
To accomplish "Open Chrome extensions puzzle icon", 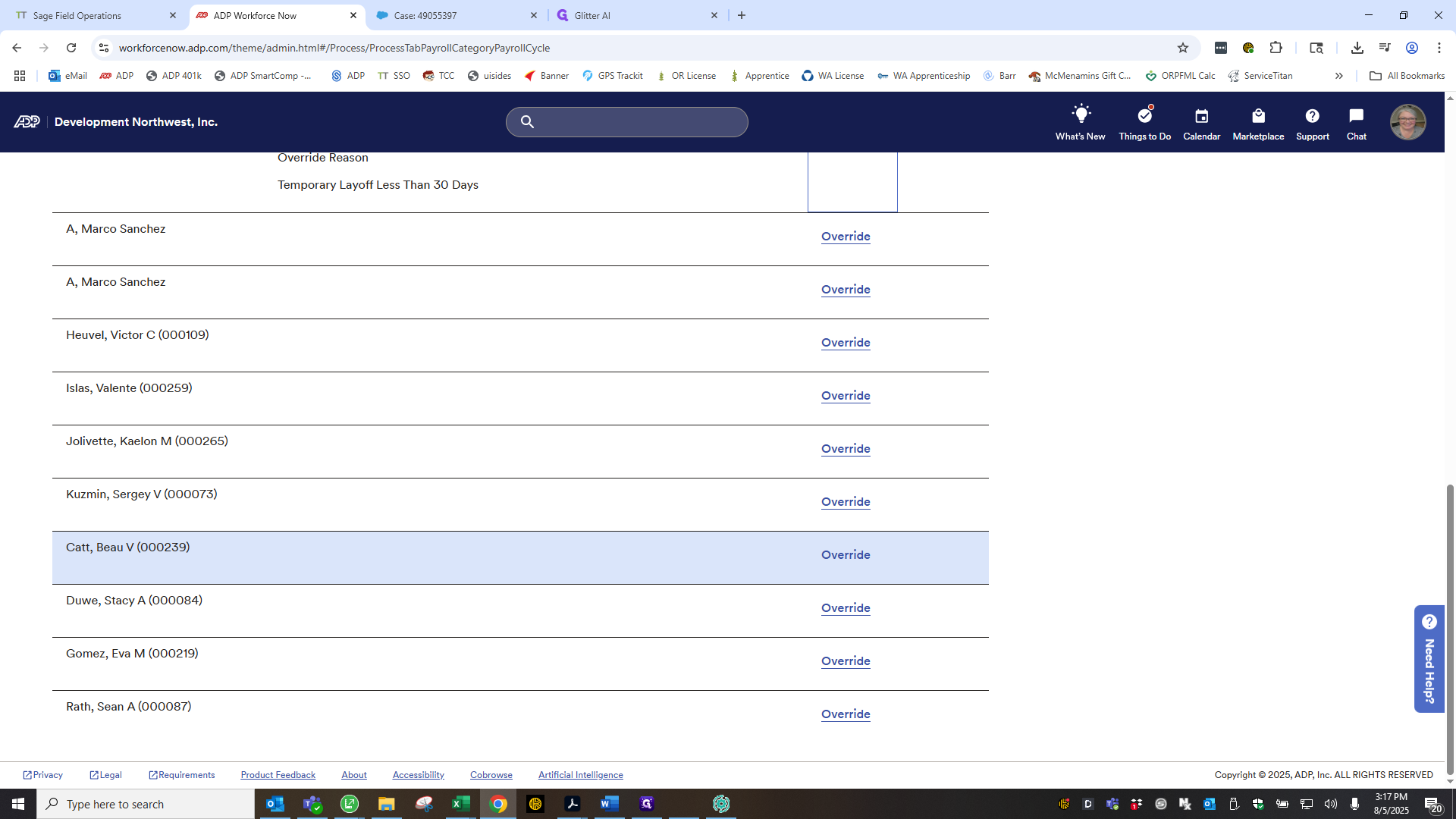I will (1276, 48).
